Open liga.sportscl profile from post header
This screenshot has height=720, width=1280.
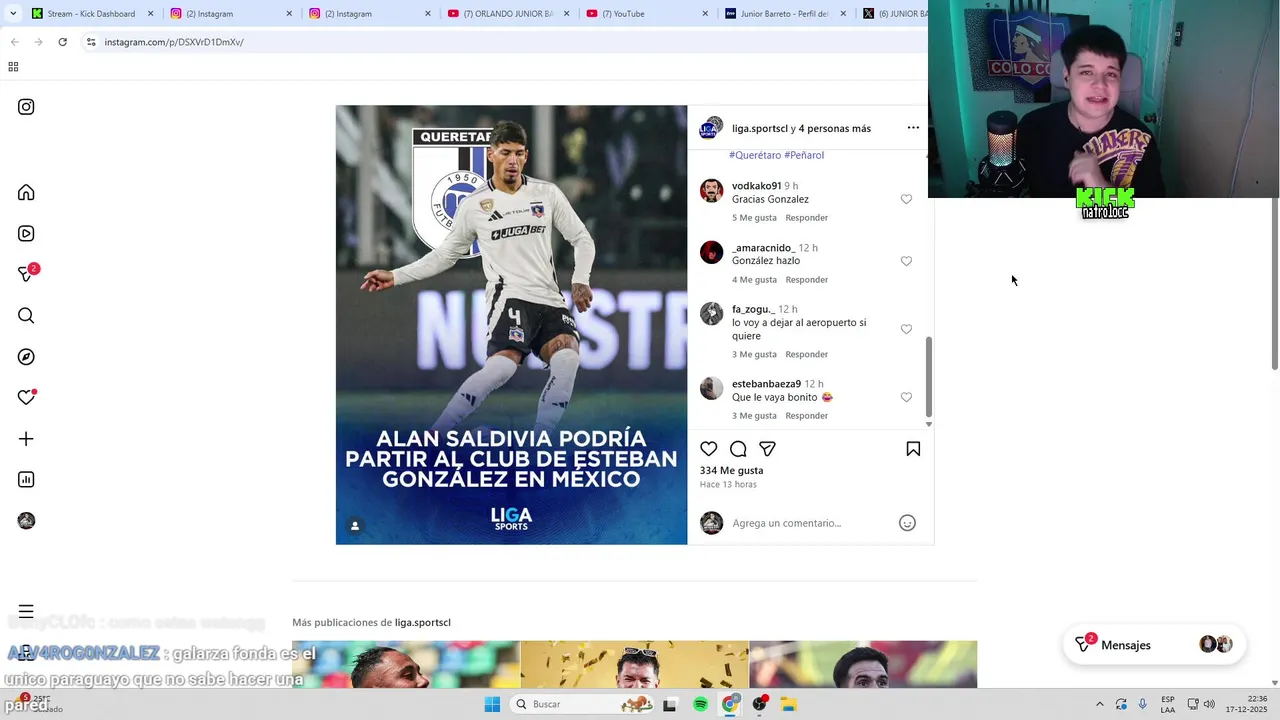pos(760,128)
